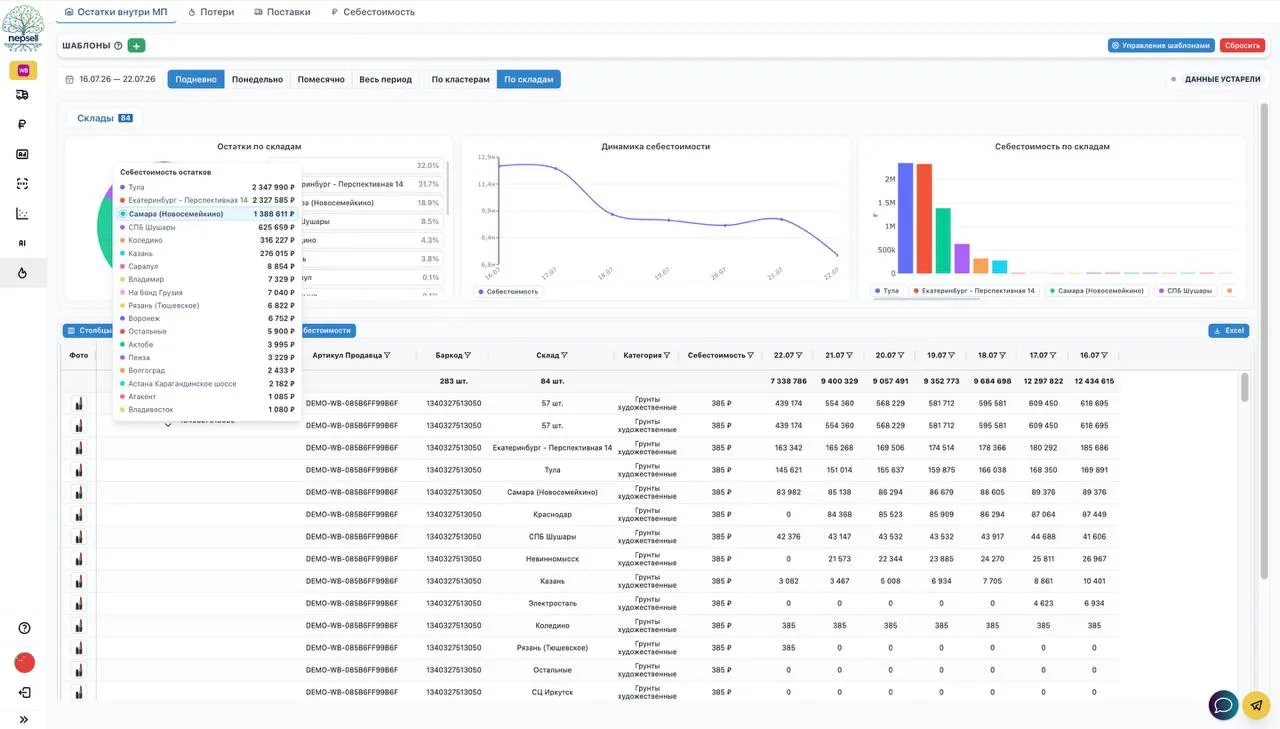The image size is (1280, 729).
Task: Open filter for 19.07 column
Action: [951, 355]
